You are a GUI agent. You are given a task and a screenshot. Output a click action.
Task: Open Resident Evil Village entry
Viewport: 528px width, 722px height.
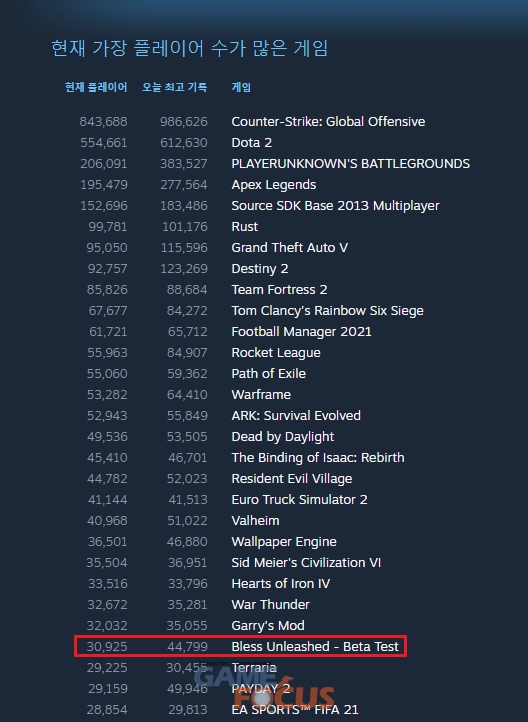pos(291,479)
